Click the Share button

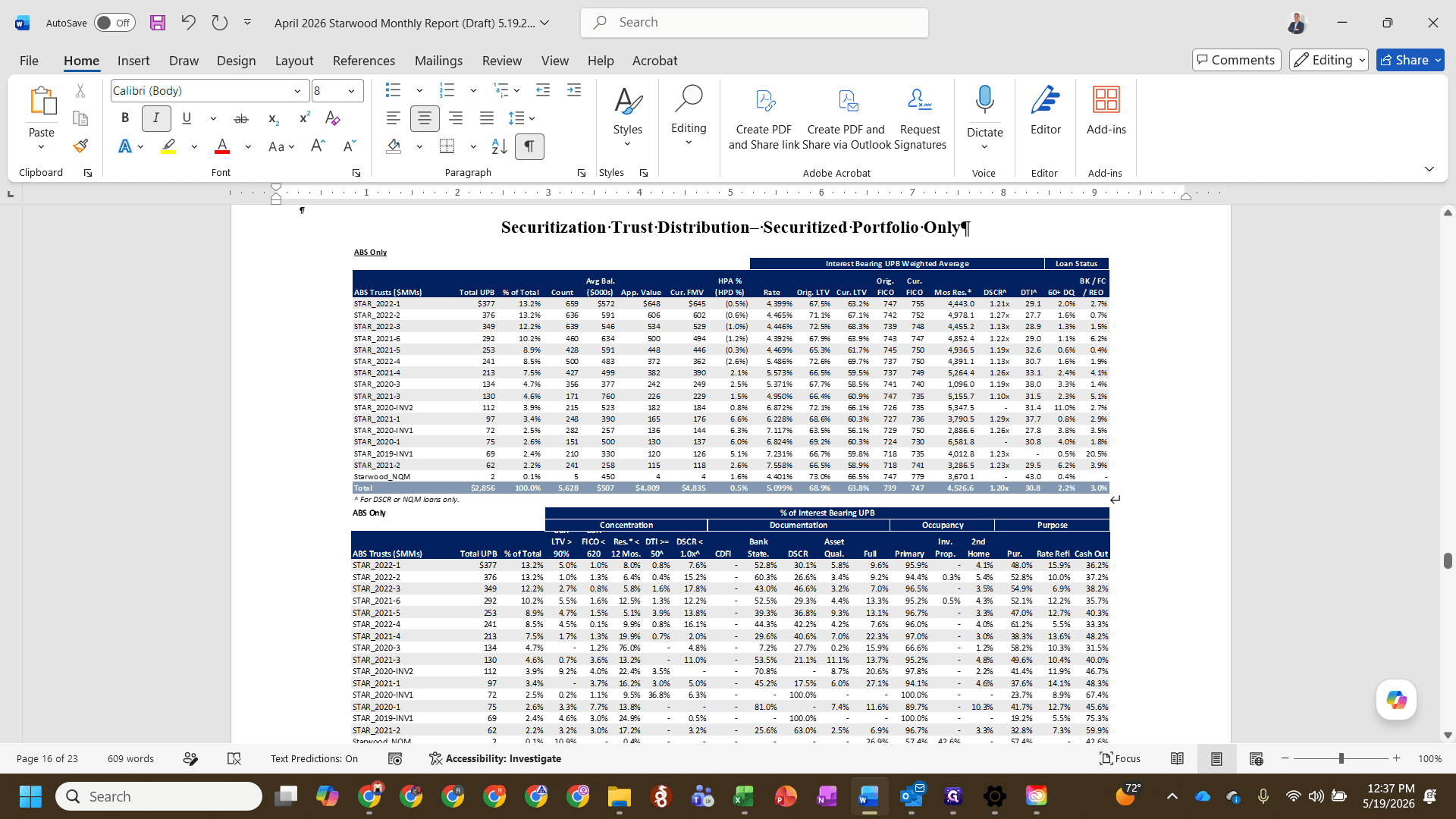1404,60
